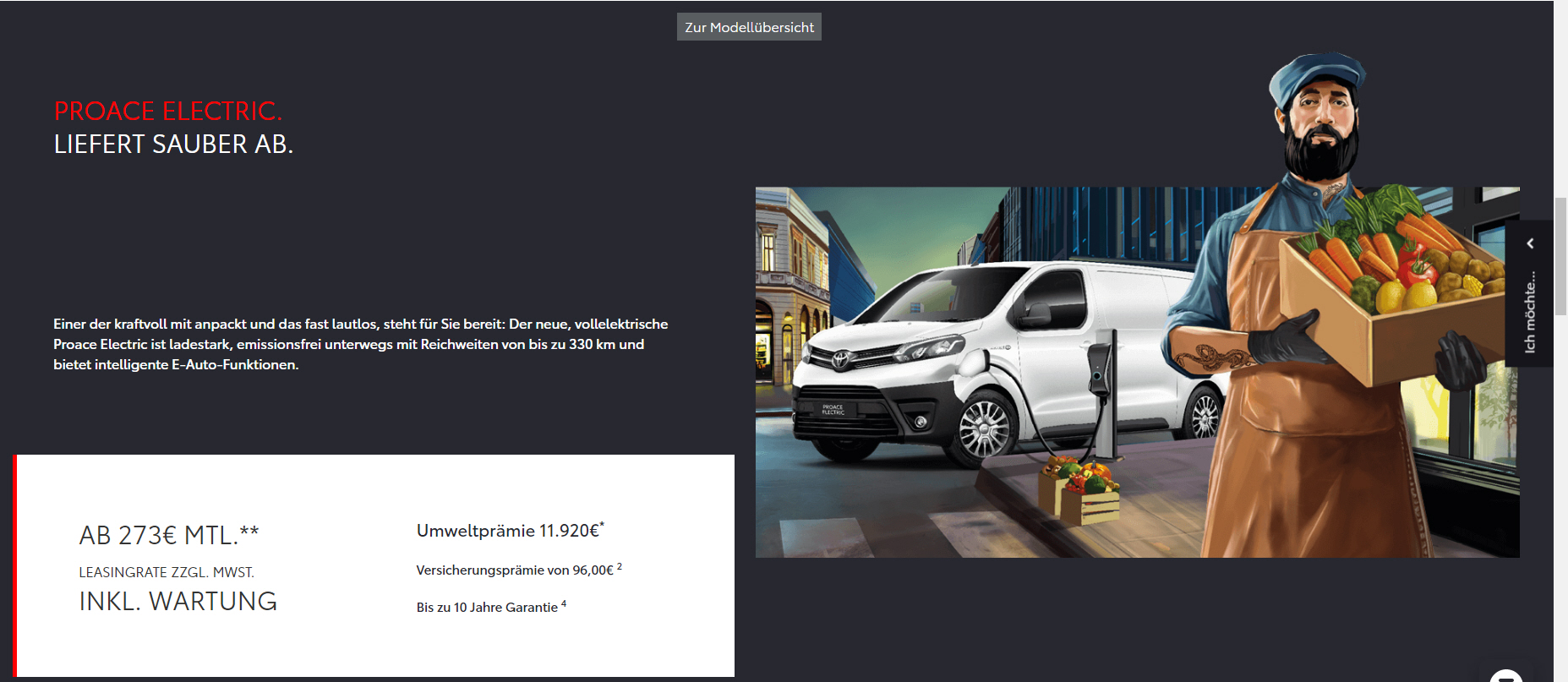Click the Versicherungsprämie von 96,00€ line

(519, 570)
